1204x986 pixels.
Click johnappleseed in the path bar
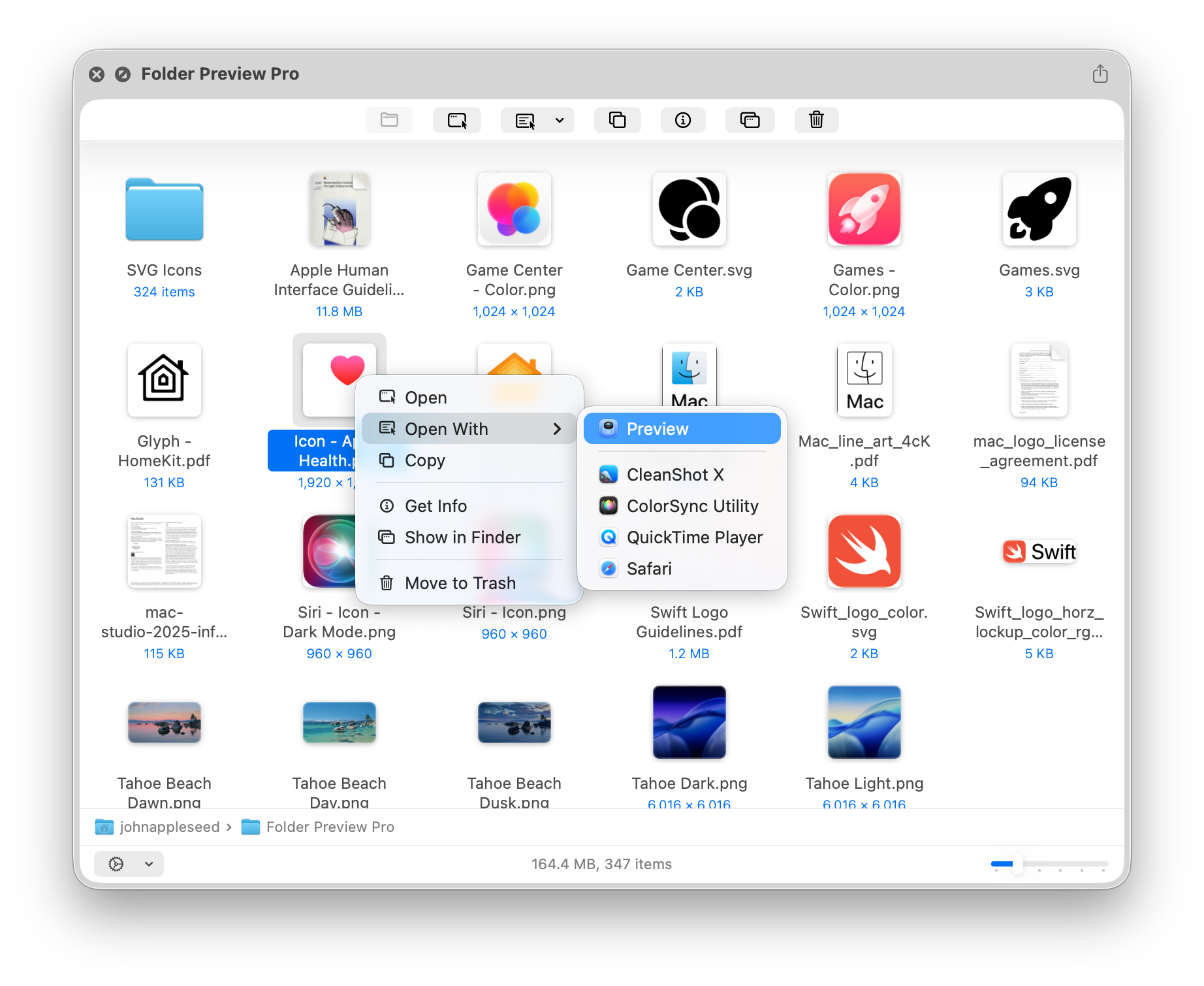click(x=169, y=827)
